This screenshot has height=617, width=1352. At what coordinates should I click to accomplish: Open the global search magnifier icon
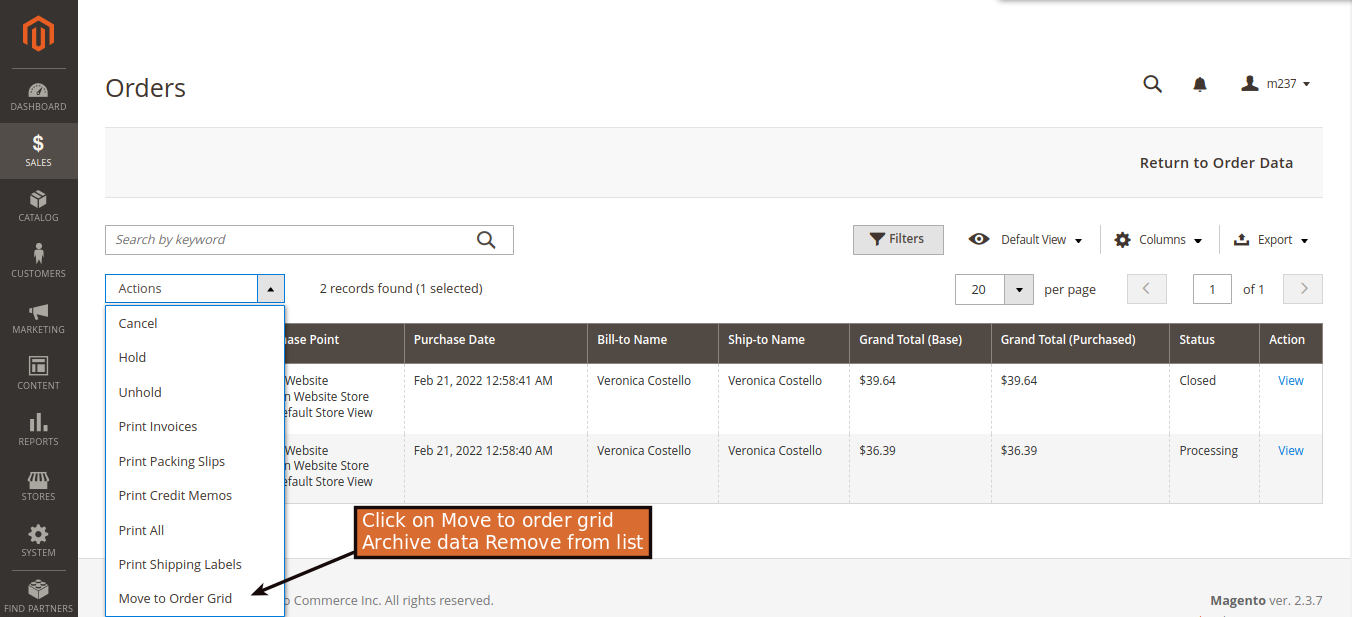(x=1152, y=84)
